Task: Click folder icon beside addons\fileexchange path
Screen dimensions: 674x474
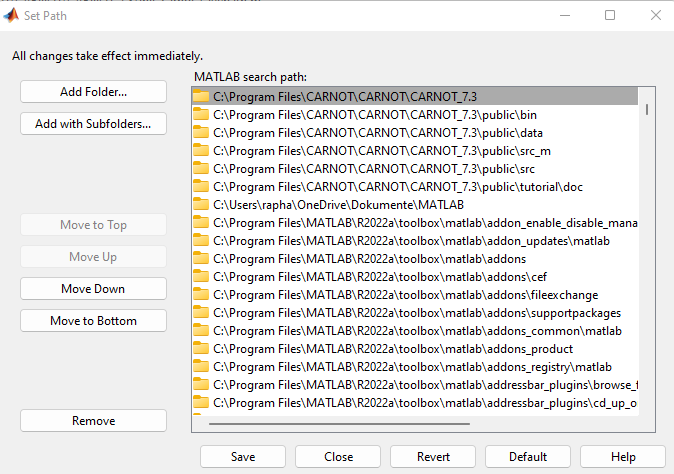Action: (201, 295)
